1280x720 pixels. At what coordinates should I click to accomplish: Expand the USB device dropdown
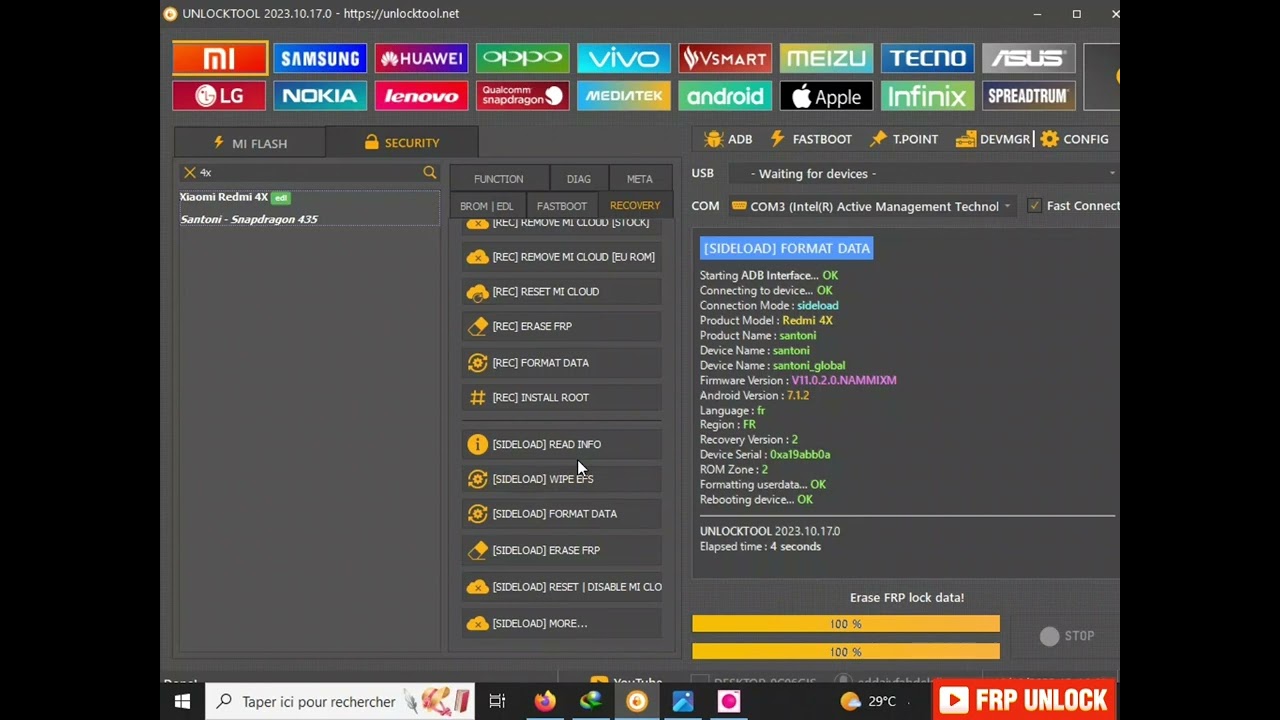[925, 173]
